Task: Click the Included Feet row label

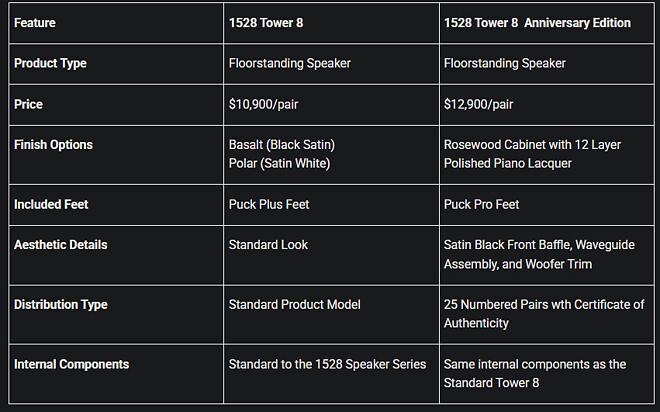Action: [51, 204]
